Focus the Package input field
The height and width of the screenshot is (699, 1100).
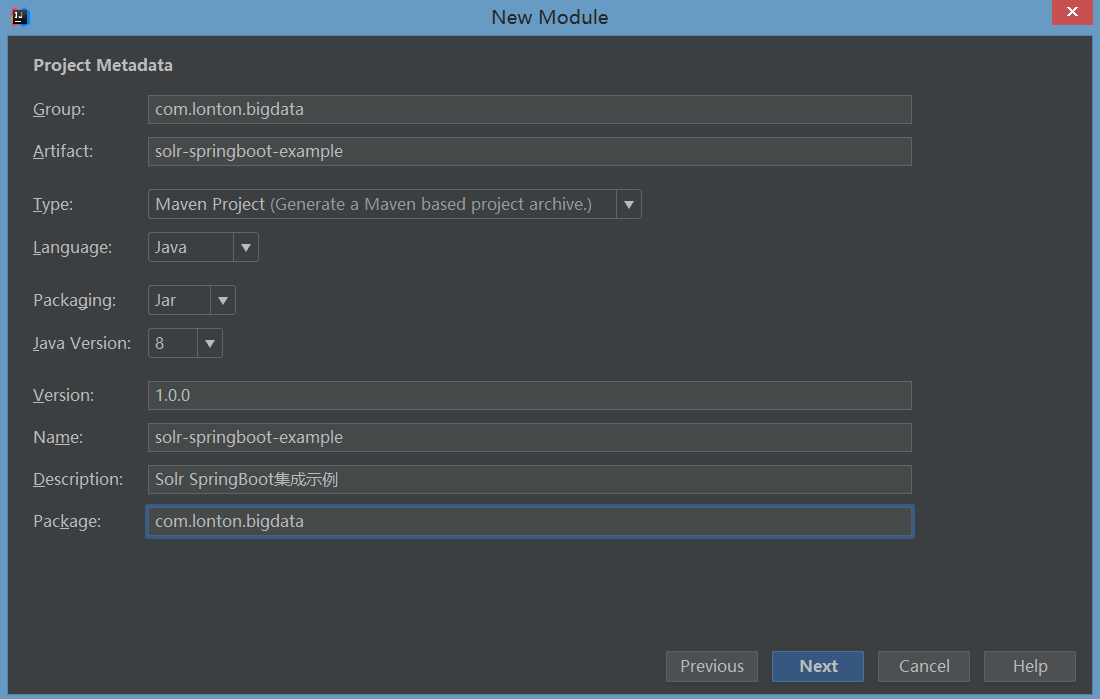[x=529, y=522]
